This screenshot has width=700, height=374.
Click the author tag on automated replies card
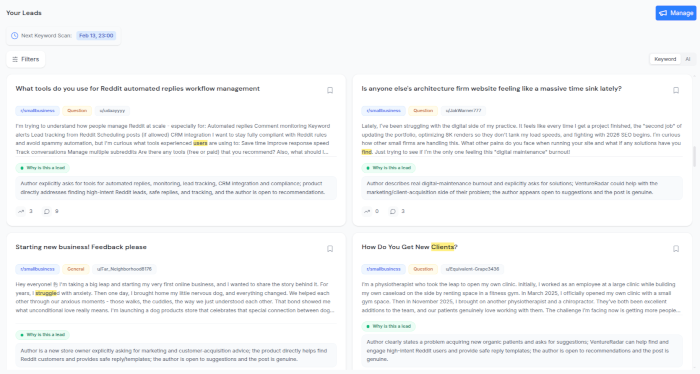coord(112,110)
